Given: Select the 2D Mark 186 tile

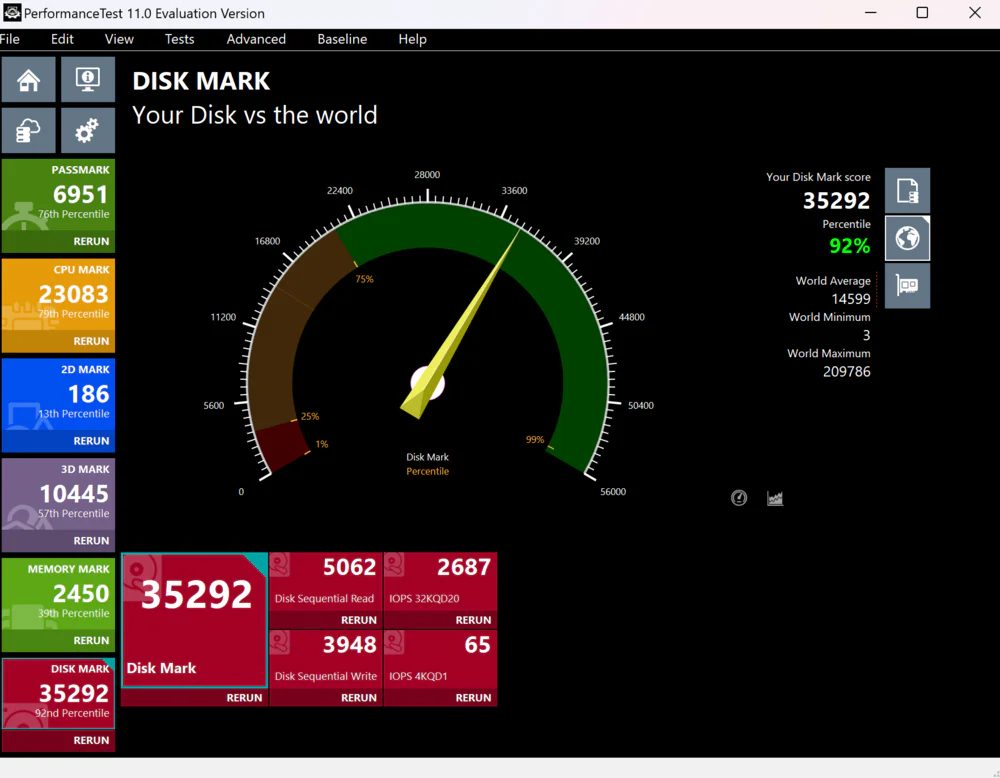Looking at the screenshot, I should (x=59, y=395).
